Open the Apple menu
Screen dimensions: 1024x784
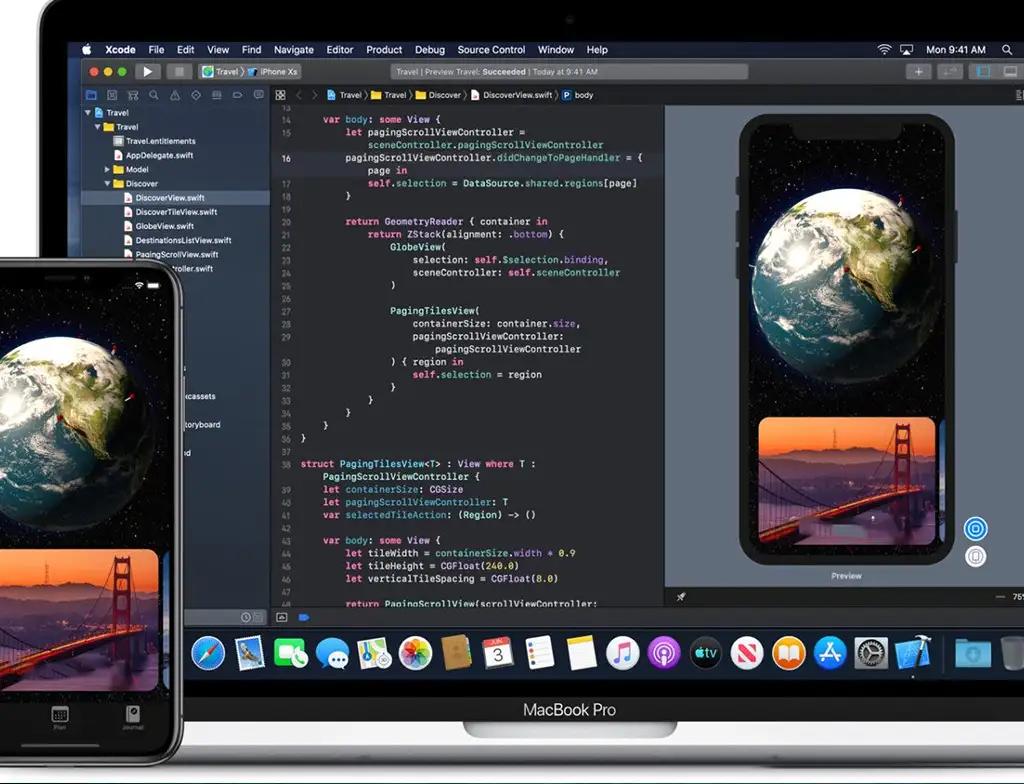pos(87,50)
